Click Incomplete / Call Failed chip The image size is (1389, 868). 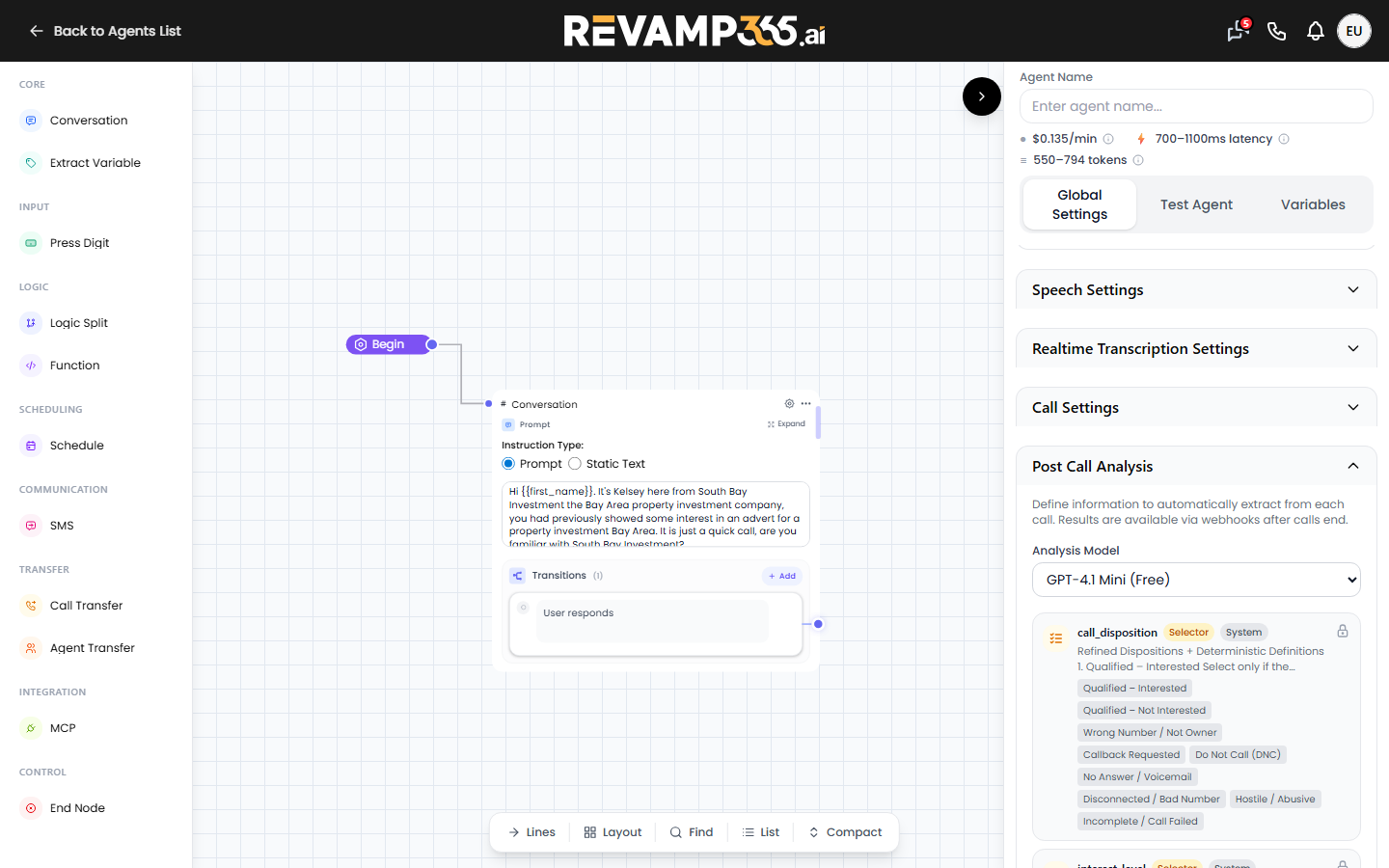(1140, 822)
